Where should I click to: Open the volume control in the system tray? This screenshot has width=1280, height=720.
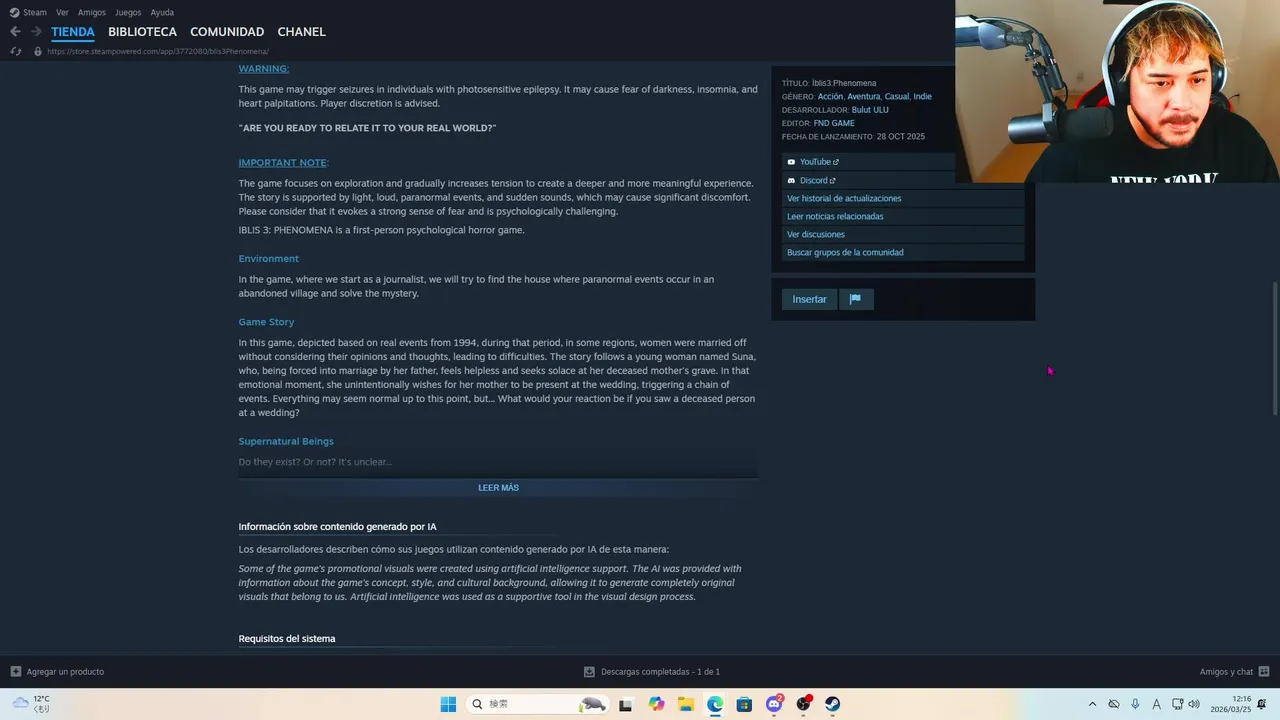pyautogui.click(x=1193, y=704)
